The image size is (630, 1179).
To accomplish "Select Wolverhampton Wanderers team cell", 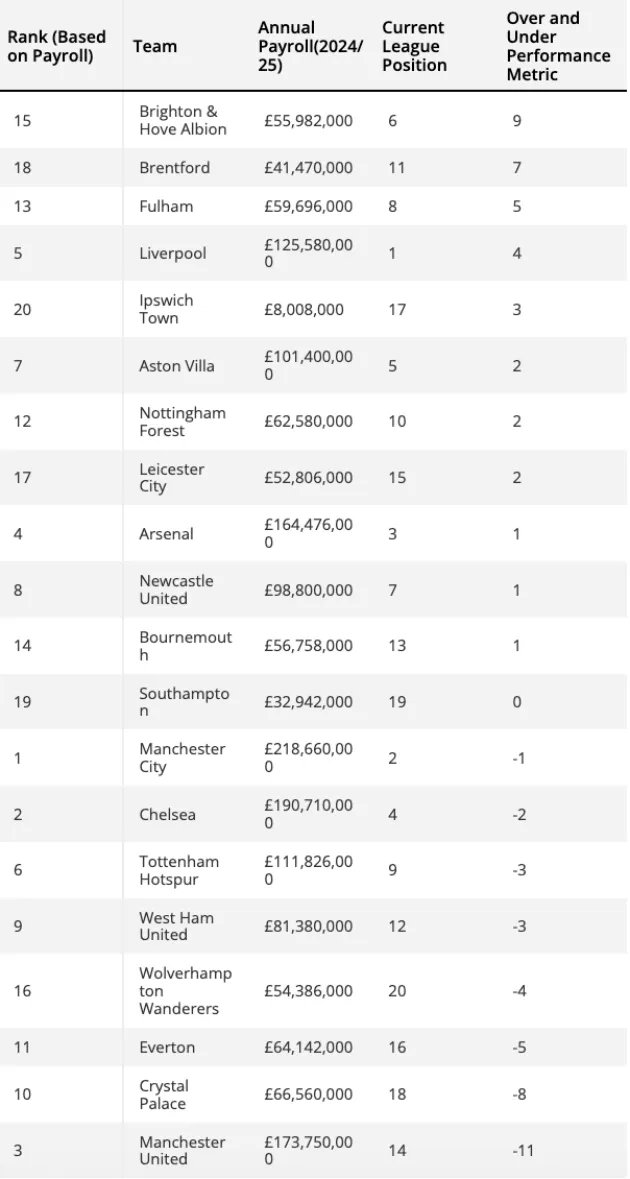I will [x=185, y=990].
